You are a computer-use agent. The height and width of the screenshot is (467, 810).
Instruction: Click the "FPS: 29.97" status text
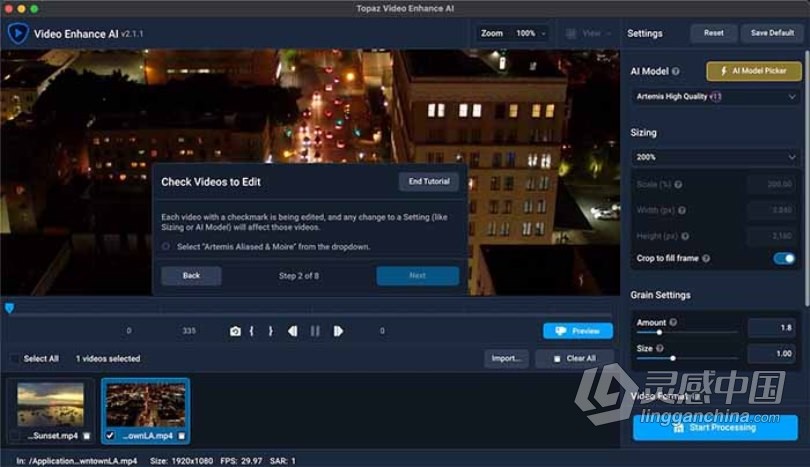[x=241, y=461]
